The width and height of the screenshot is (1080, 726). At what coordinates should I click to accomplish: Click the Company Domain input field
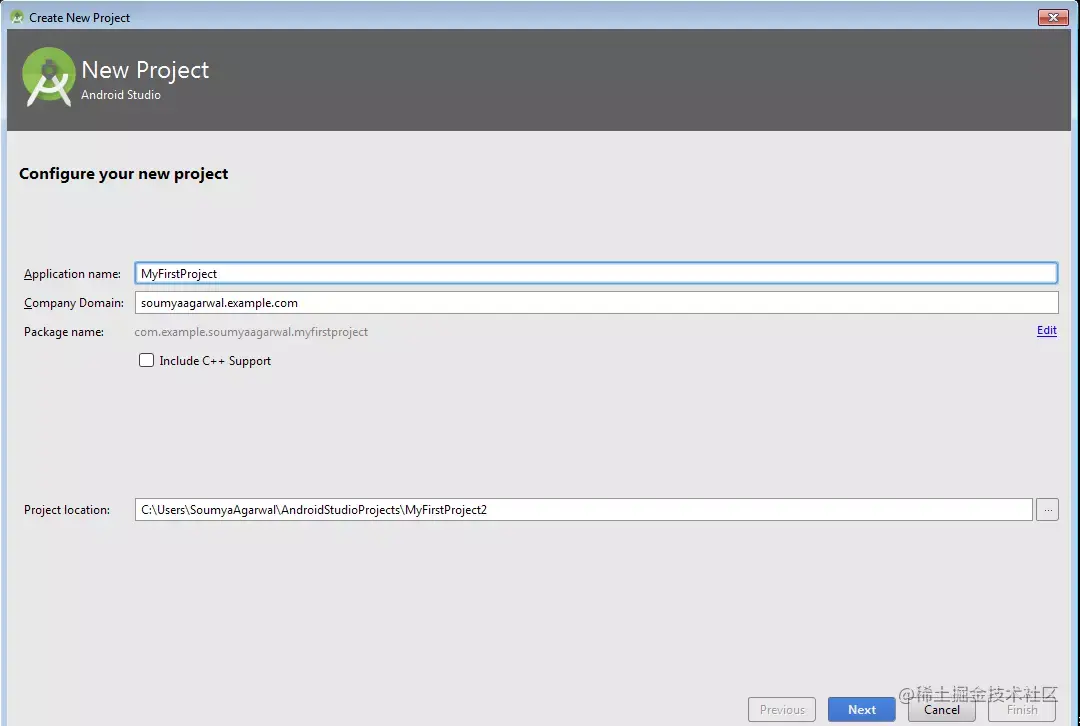coord(596,302)
